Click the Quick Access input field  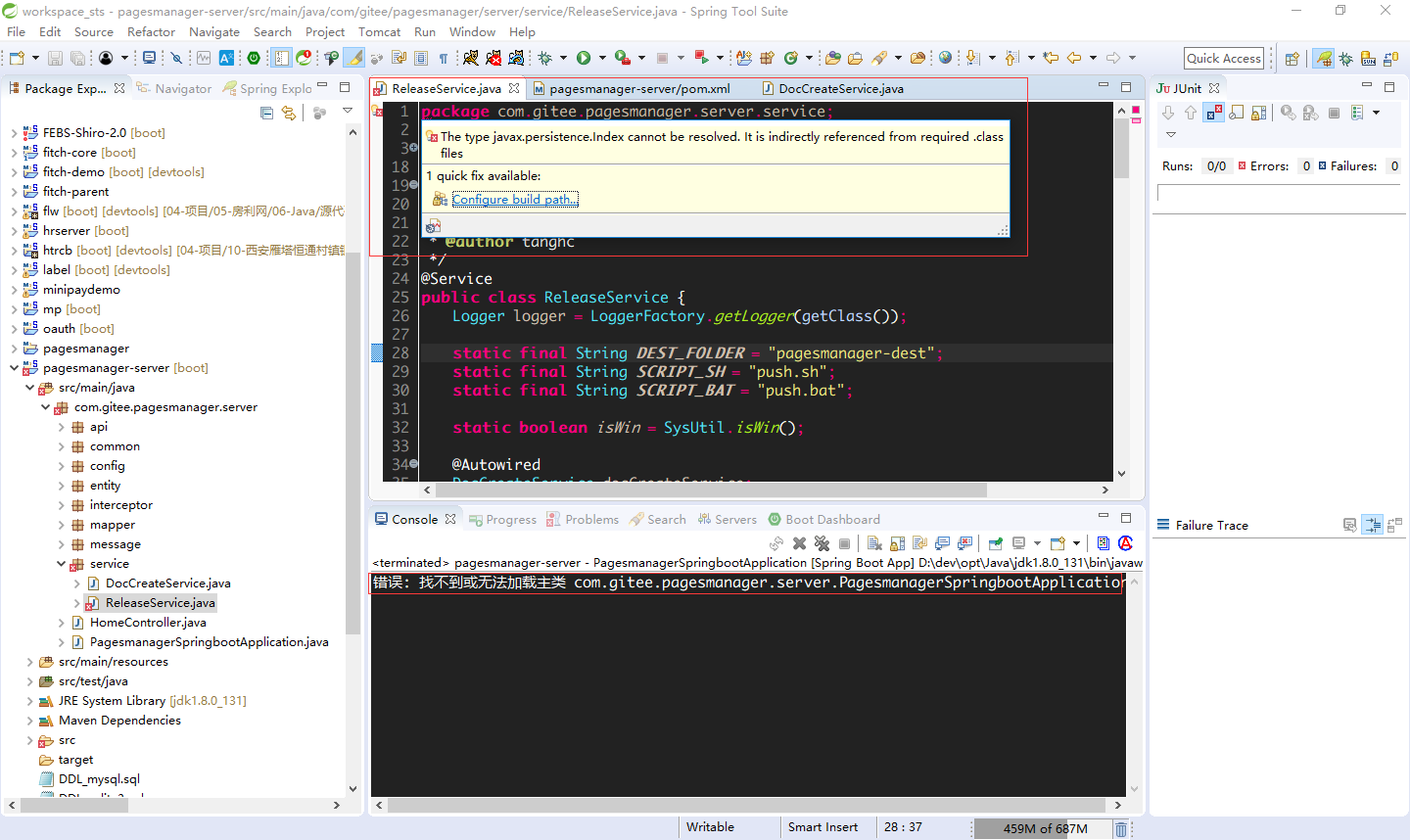(1224, 59)
